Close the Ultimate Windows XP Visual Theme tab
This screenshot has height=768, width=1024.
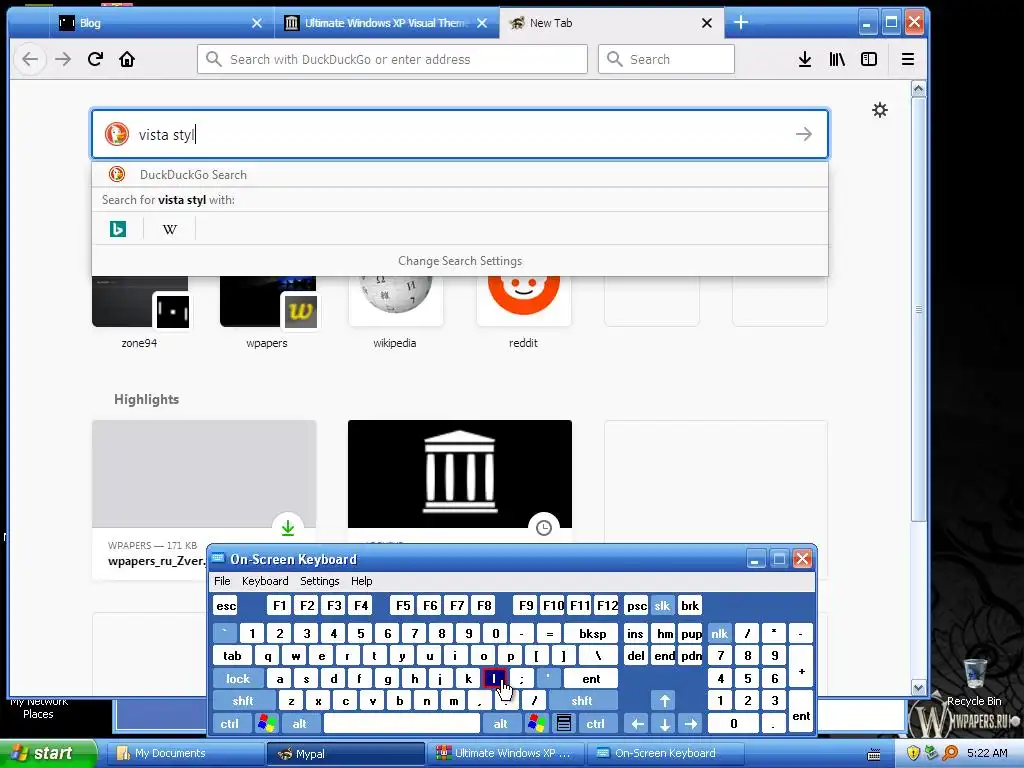[x=482, y=23]
